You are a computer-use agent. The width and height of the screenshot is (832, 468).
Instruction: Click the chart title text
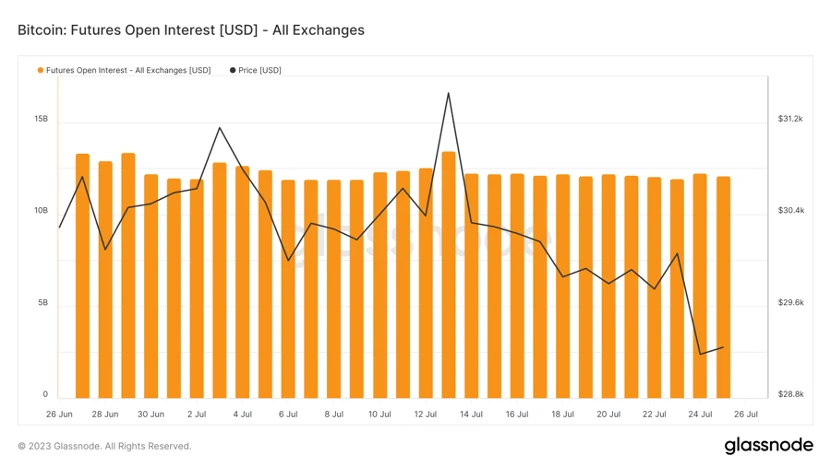point(191,30)
